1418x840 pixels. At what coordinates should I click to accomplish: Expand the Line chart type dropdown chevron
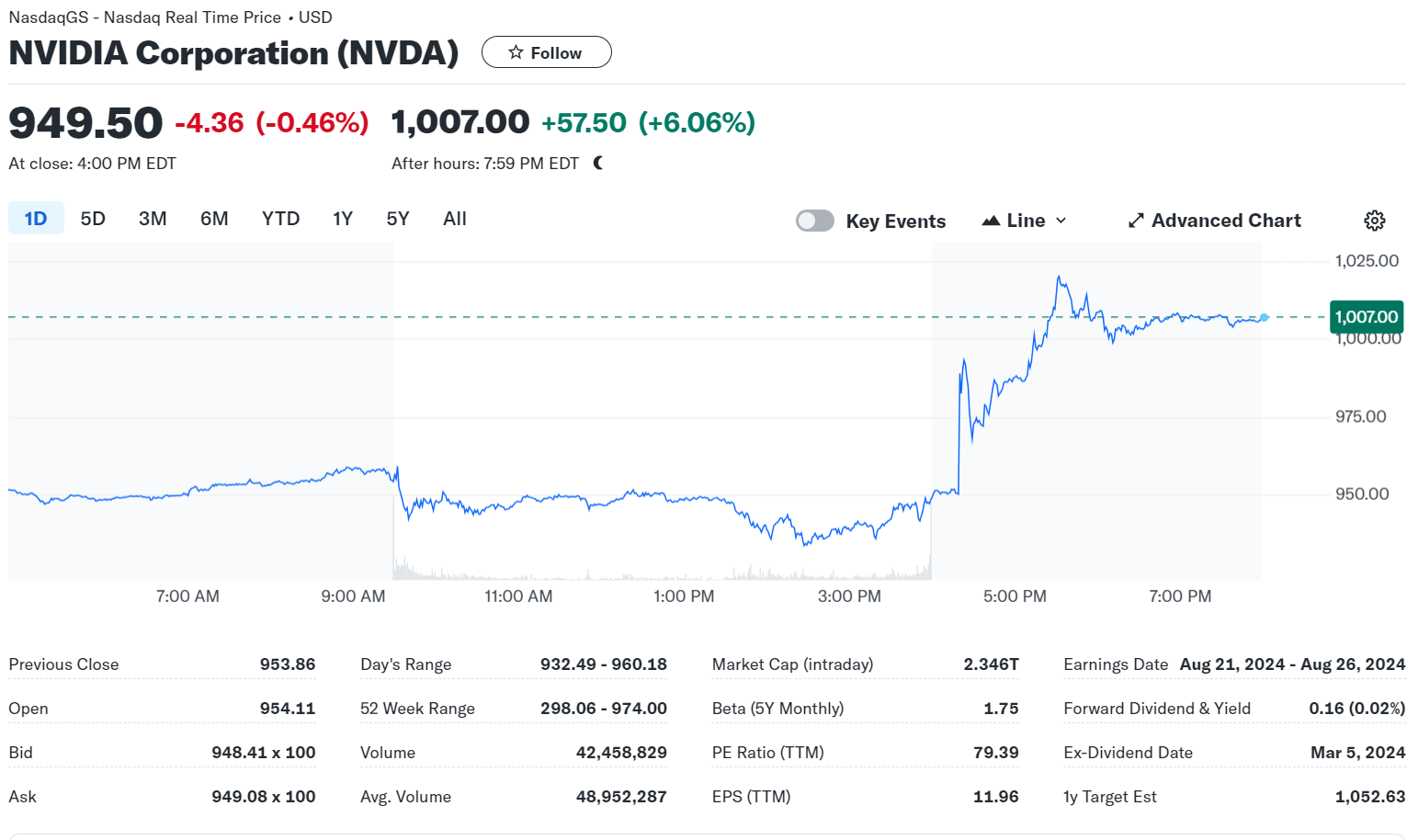click(1061, 221)
